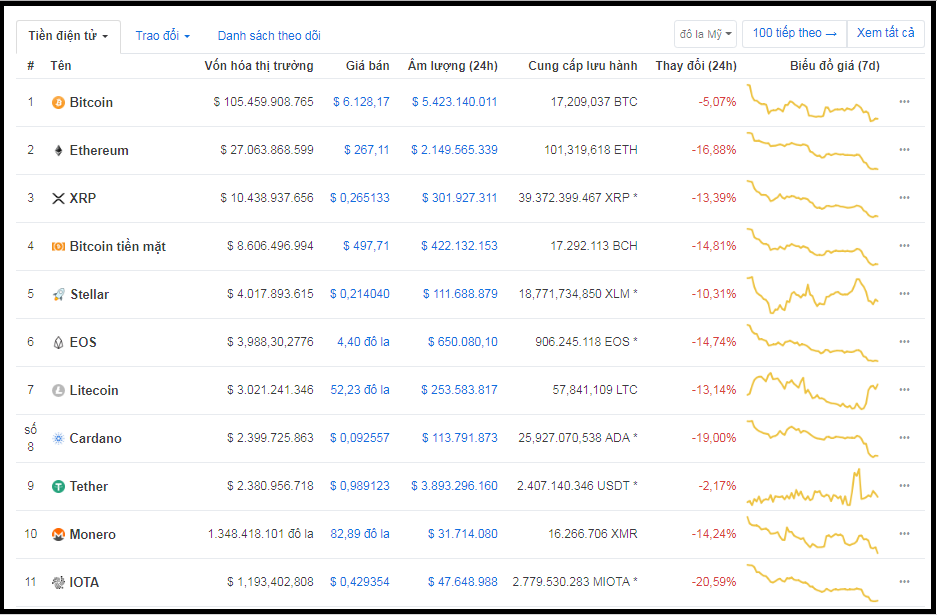Click the Tether green logo icon
Screen dimensions: 937x615
58,487
